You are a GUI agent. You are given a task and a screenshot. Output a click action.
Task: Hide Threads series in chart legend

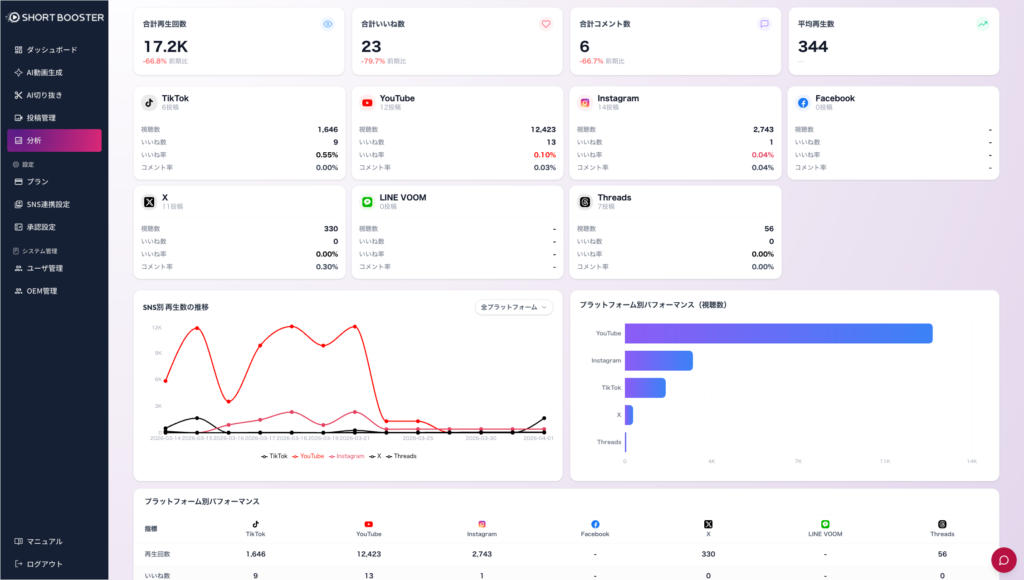click(x=402, y=456)
